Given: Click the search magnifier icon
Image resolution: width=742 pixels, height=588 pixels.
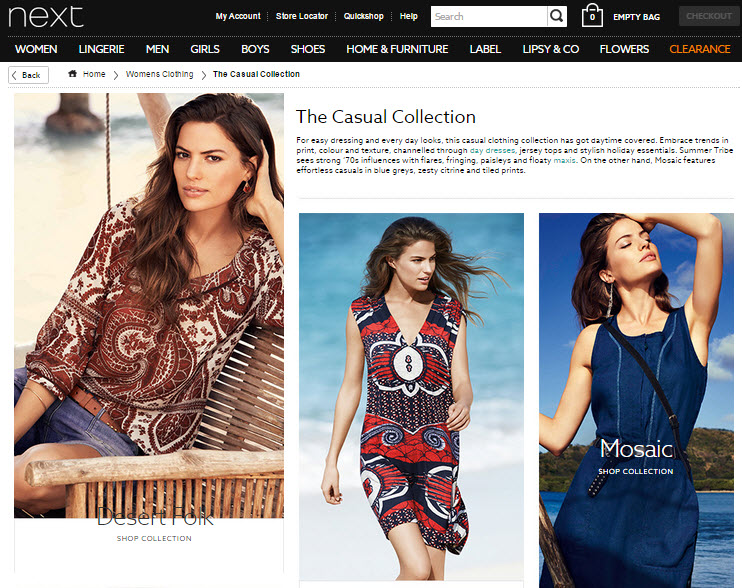Looking at the screenshot, I should (557, 16).
